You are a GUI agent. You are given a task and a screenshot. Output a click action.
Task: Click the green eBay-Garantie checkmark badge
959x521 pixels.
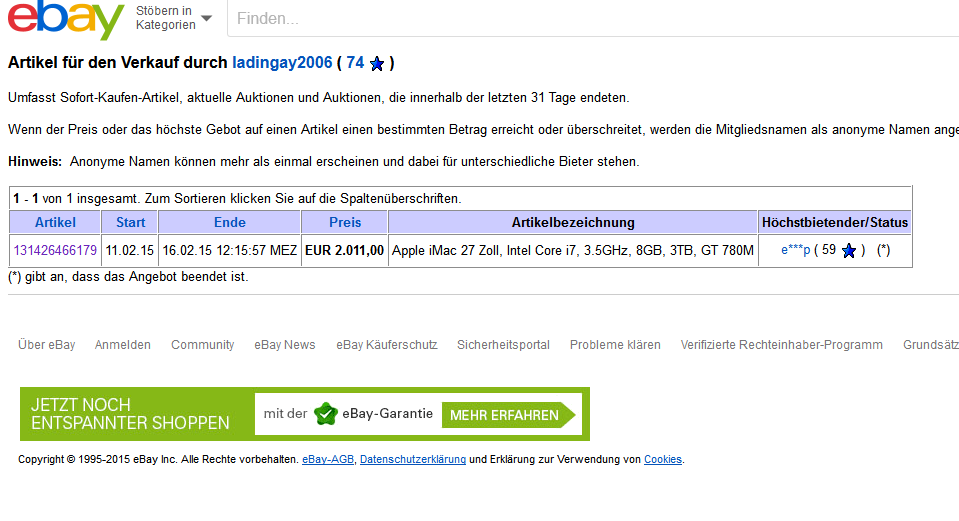[326, 414]
